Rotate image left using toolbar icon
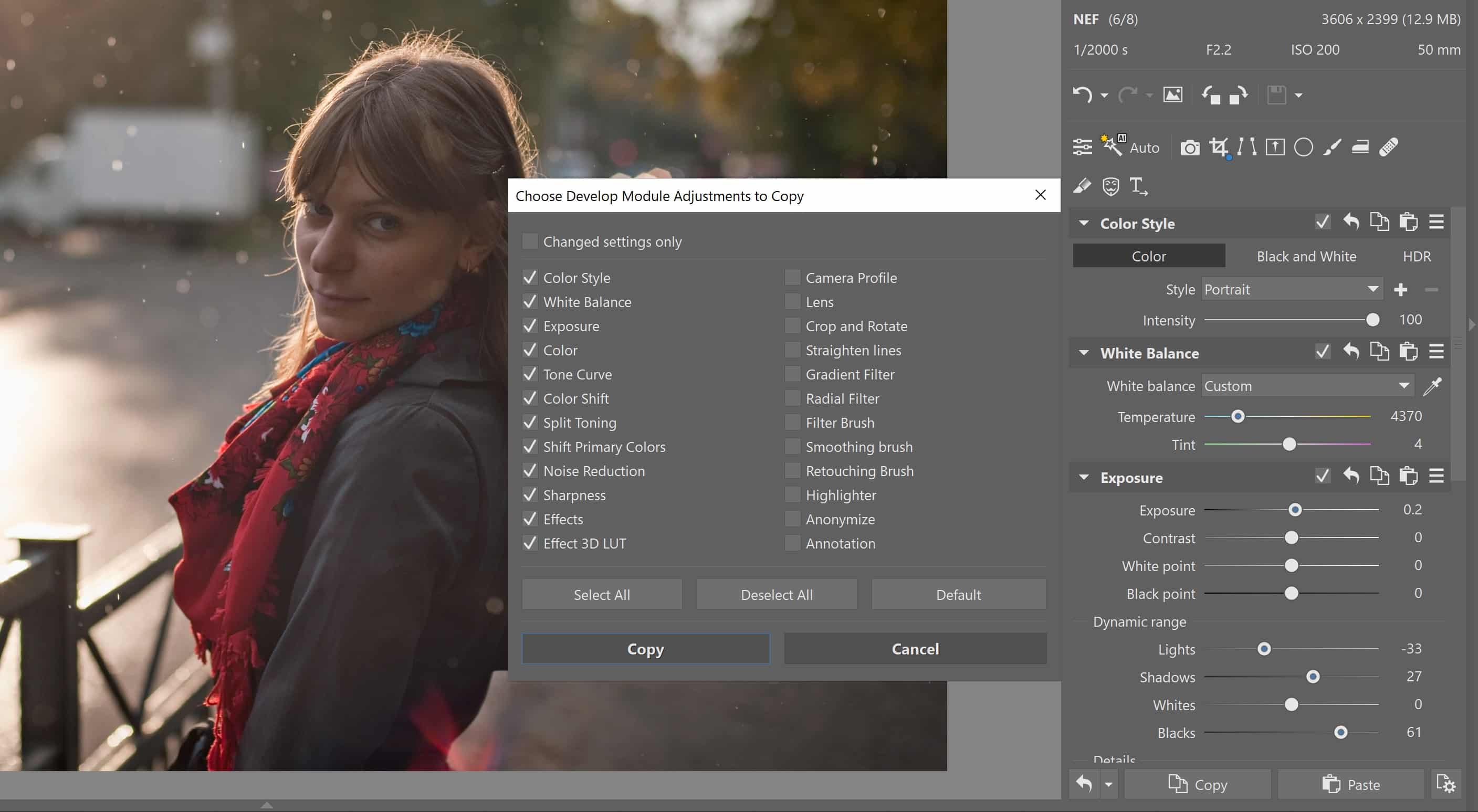Image resolution: width=1478 pixels, height=812 pixels. click(1211, 94)
